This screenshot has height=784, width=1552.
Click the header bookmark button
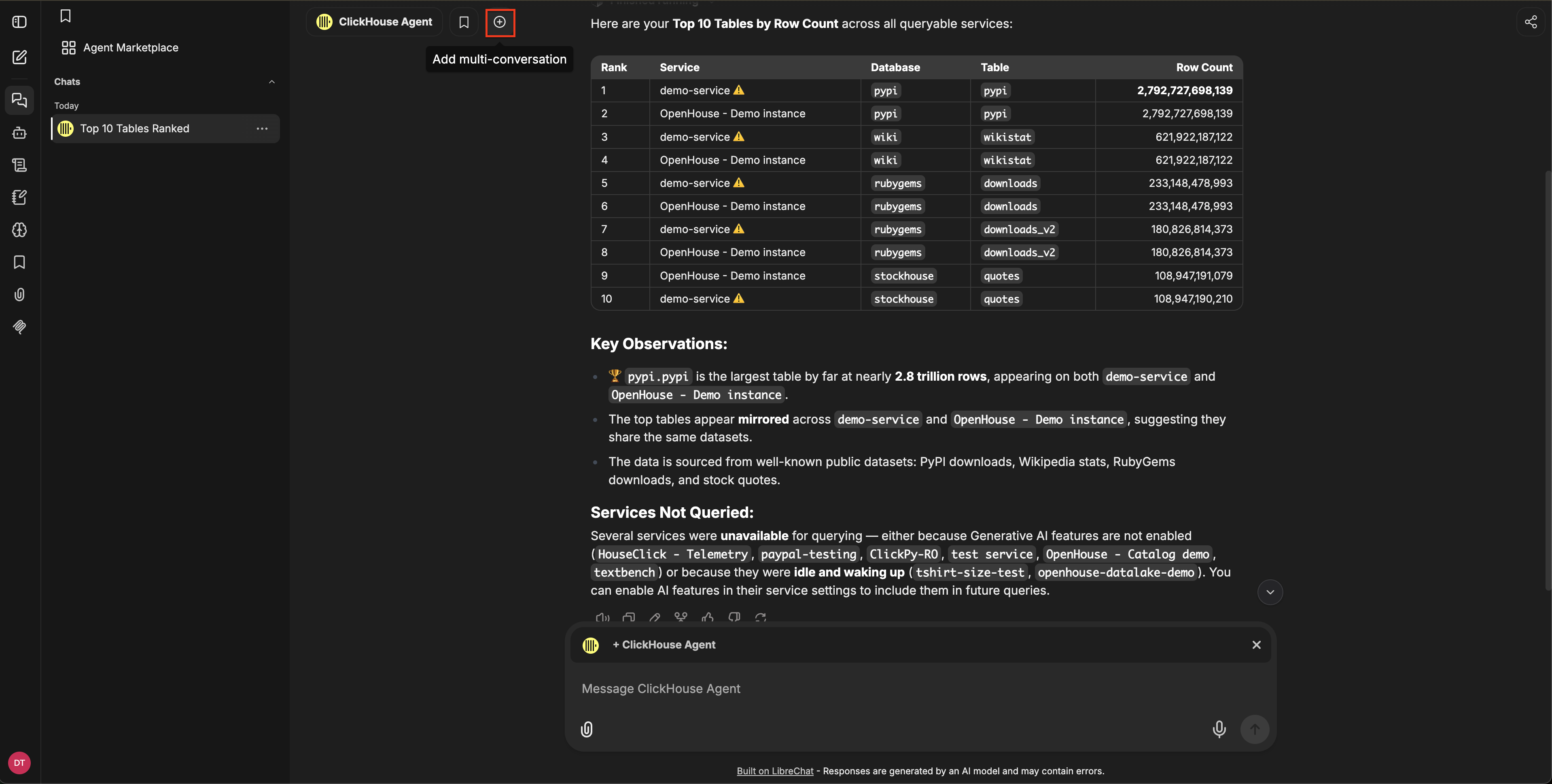pyautogui.click(x=464, y=22)
